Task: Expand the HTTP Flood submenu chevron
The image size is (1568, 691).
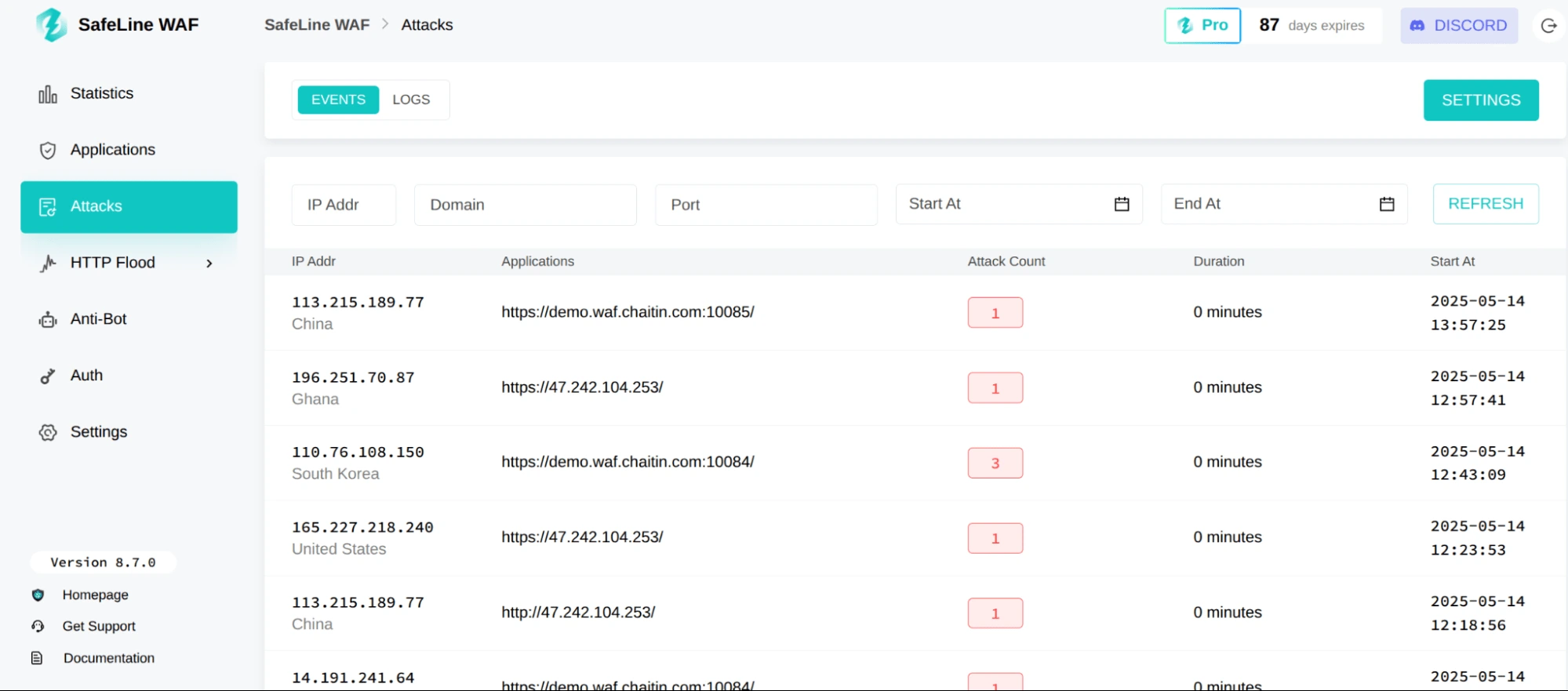Action: 209,264
